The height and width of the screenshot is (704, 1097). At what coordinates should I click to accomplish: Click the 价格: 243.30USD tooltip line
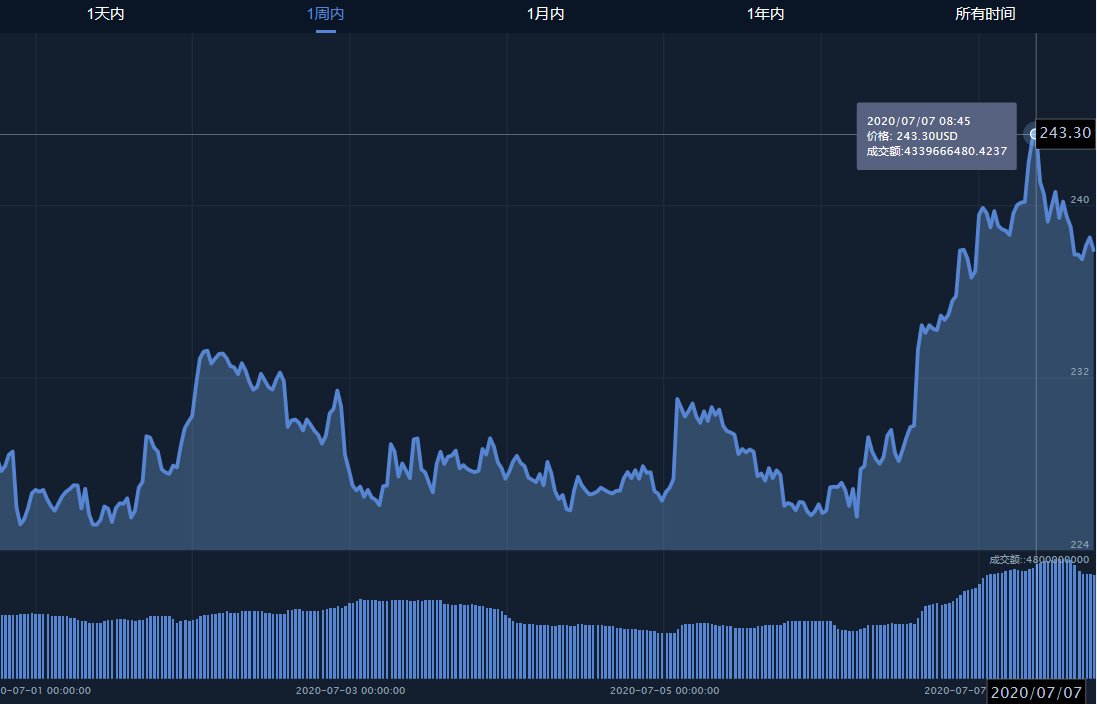(x=912, y=136)
